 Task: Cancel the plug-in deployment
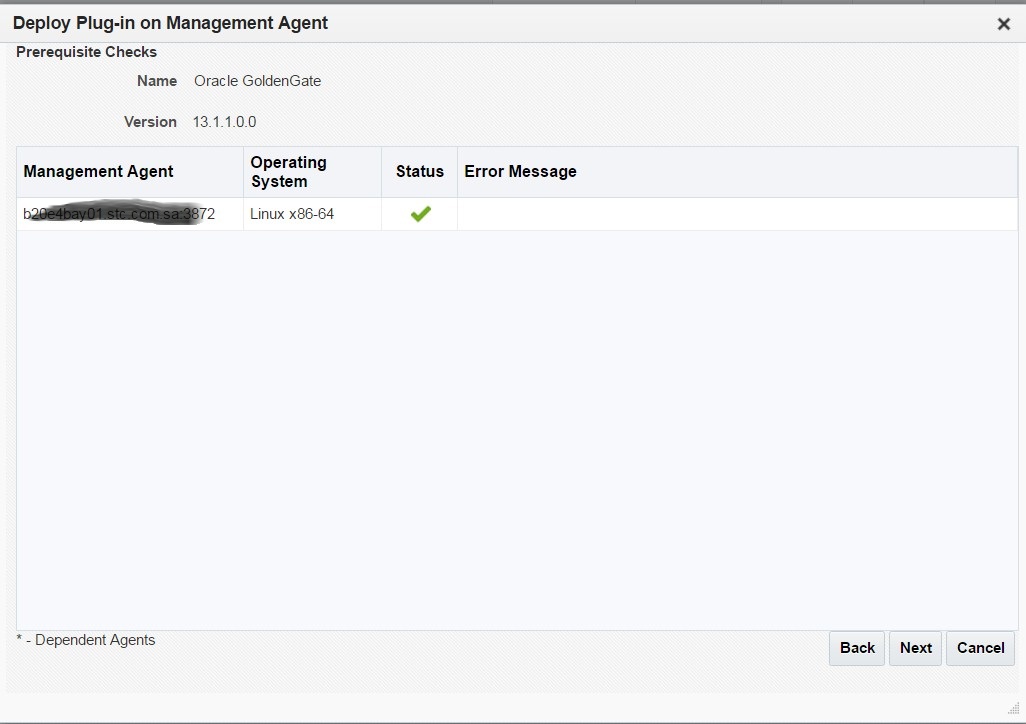coord(980,648)
